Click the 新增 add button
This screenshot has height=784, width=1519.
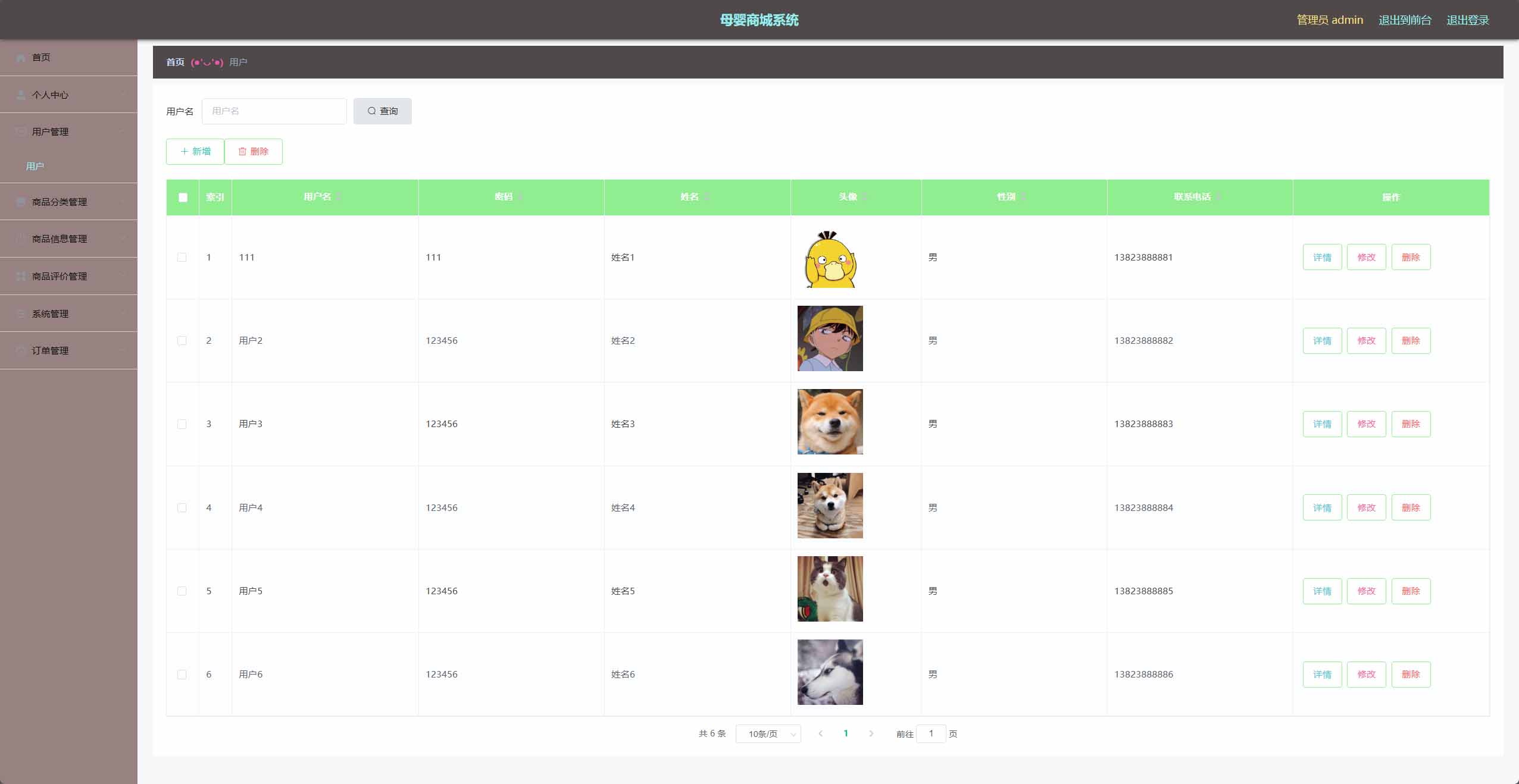[x=195, y=152]
